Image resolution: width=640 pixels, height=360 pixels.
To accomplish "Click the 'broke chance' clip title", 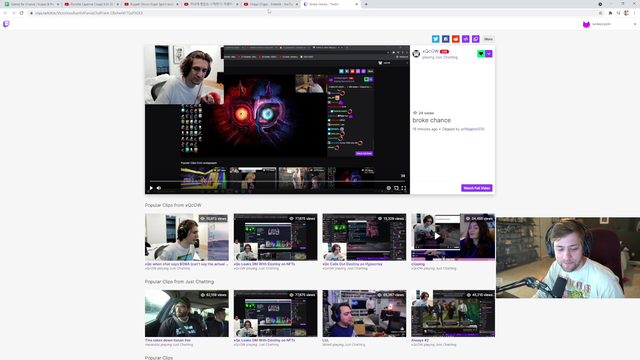I will pos(432,120).
